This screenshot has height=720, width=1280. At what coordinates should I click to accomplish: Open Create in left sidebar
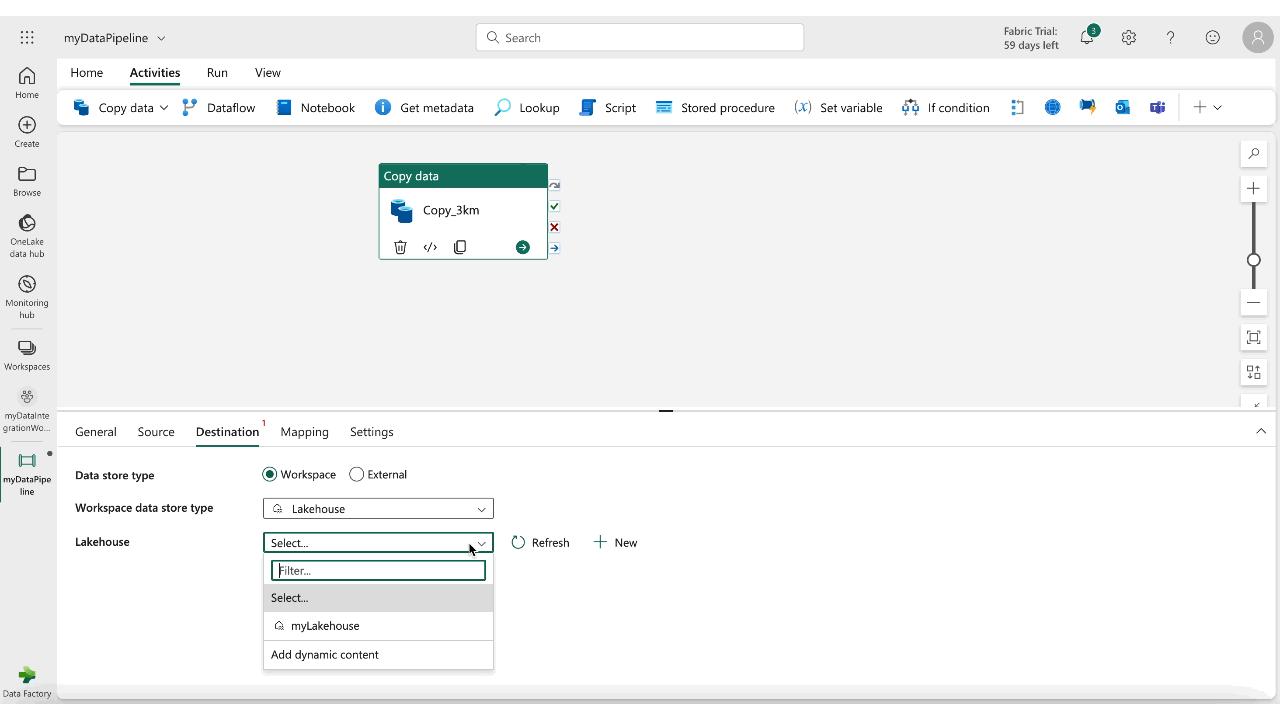coord(27,132)
